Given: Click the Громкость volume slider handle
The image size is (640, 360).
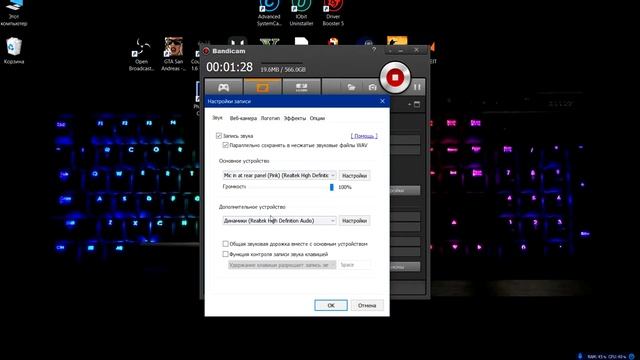Looking at the screenshot, I should pyautogui.click(x=331, y=187).
